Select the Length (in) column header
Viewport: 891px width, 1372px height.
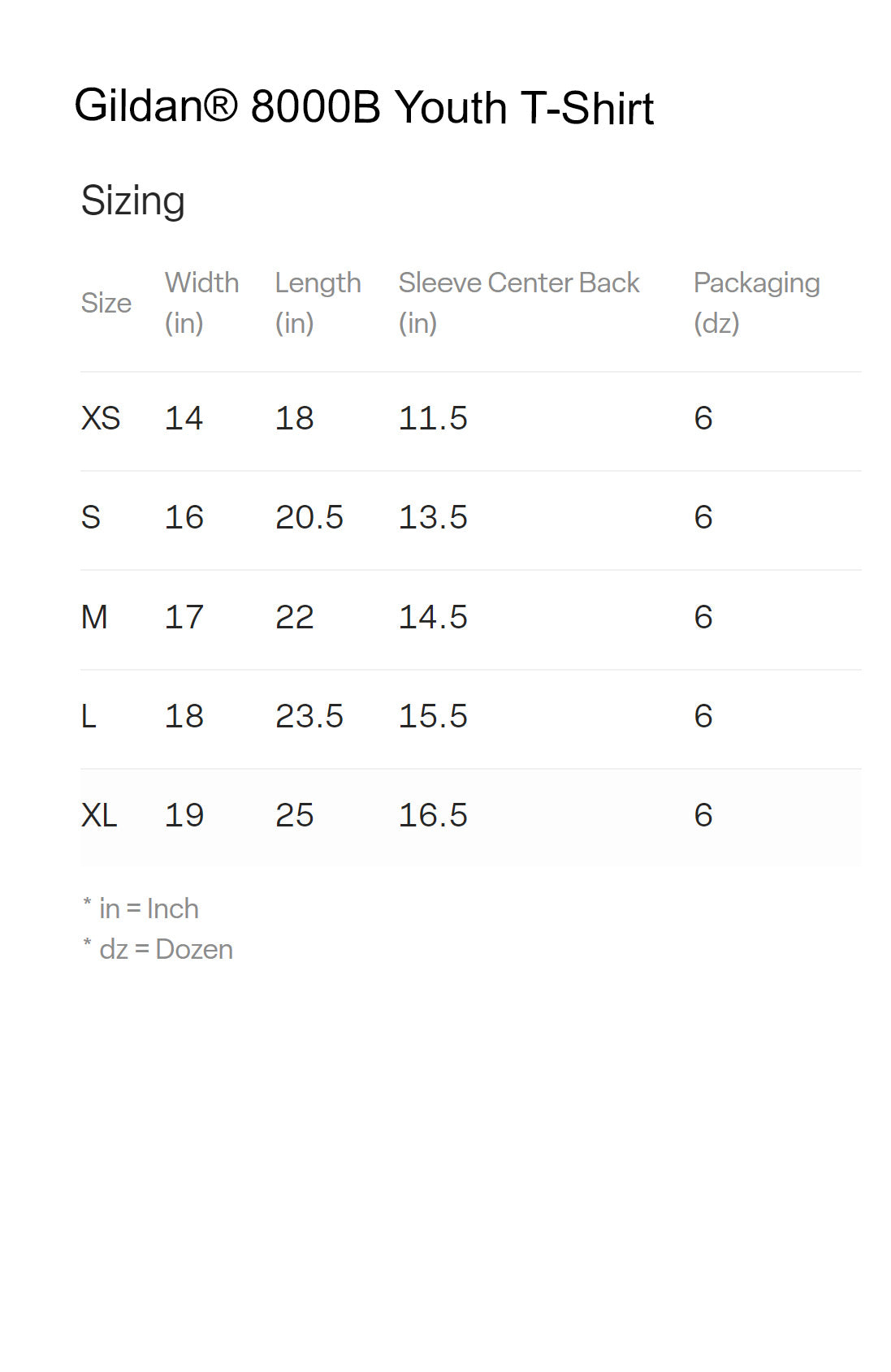click(x=318, y=302)
